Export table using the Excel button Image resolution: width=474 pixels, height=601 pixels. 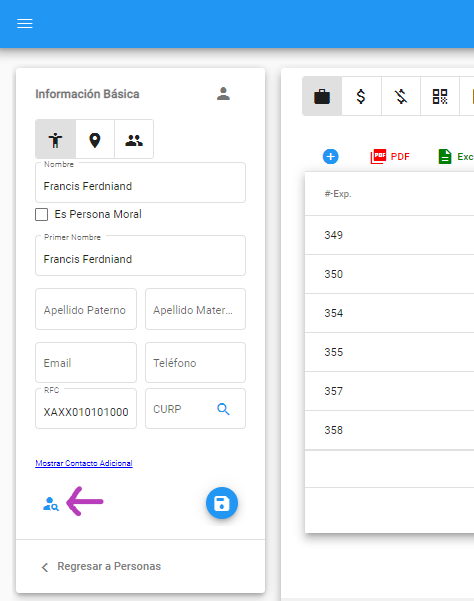pos(456,156)
